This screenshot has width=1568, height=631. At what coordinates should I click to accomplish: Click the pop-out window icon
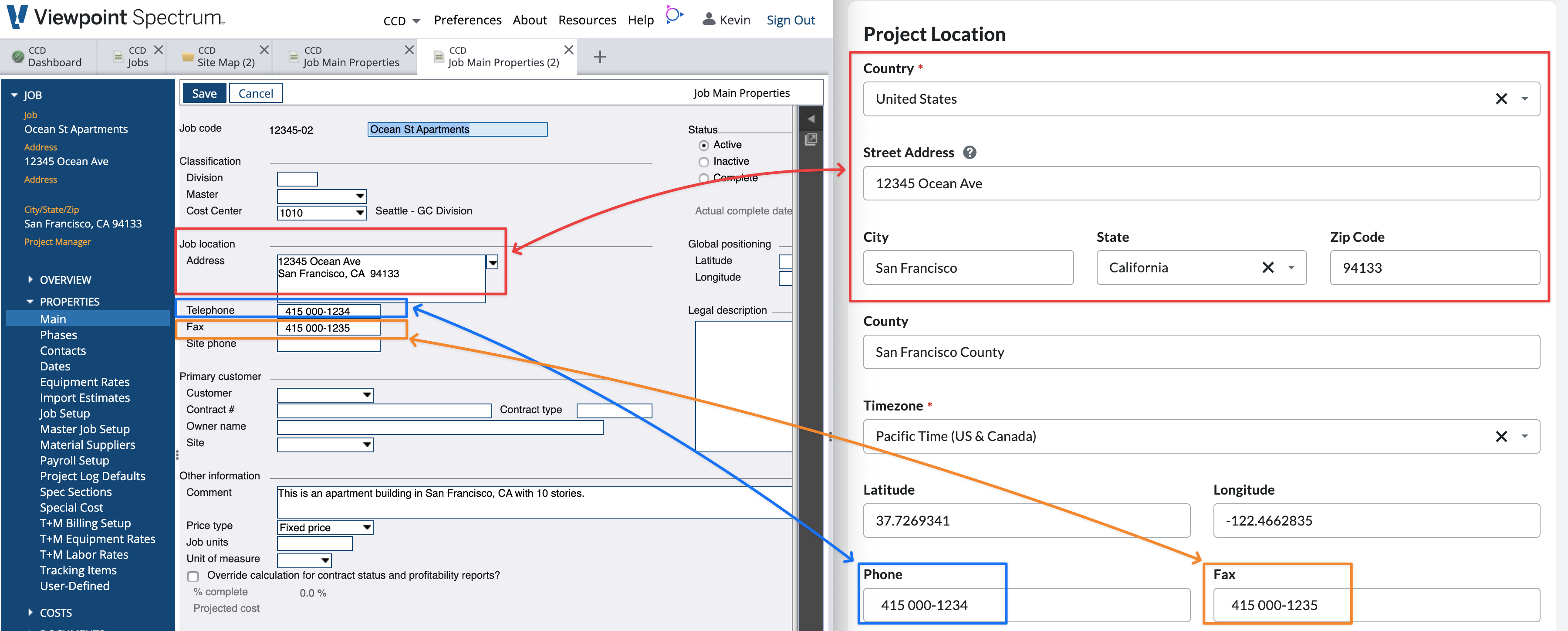[x=811, y=139]
